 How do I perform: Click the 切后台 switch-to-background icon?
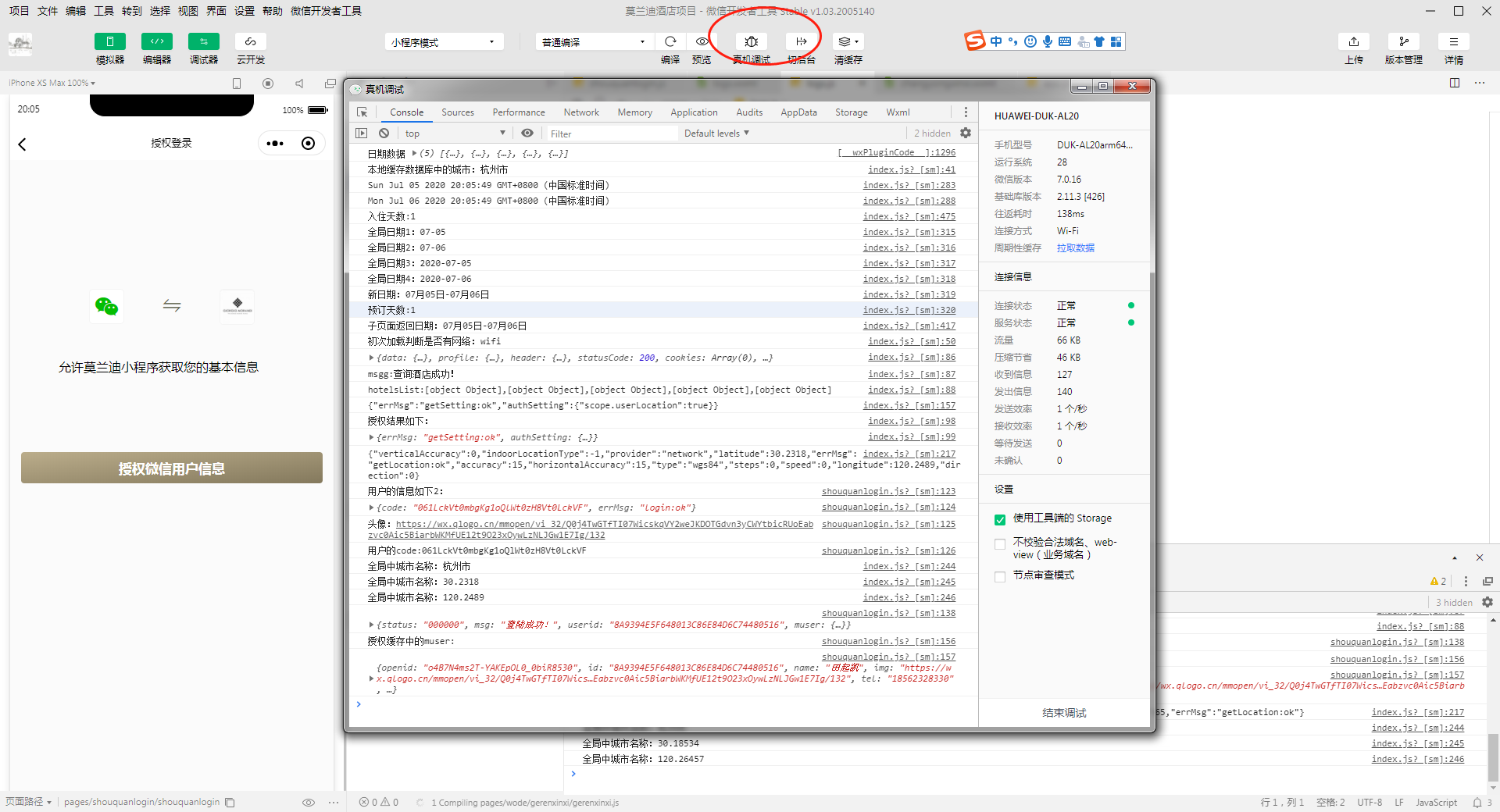pyautogui.click(x=801, y=41)
